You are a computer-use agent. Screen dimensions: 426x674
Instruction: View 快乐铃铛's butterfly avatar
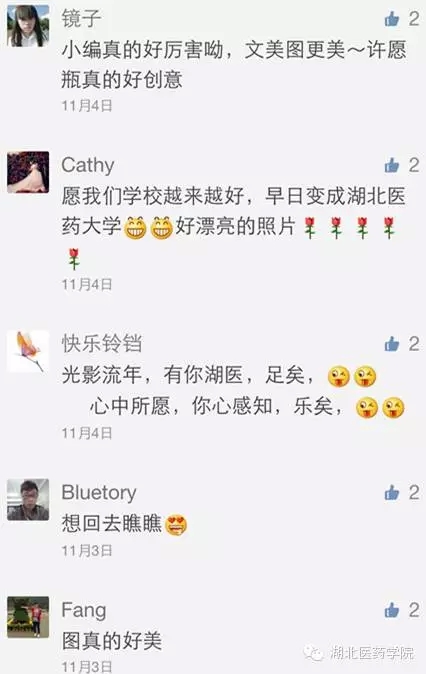point(28,351)
